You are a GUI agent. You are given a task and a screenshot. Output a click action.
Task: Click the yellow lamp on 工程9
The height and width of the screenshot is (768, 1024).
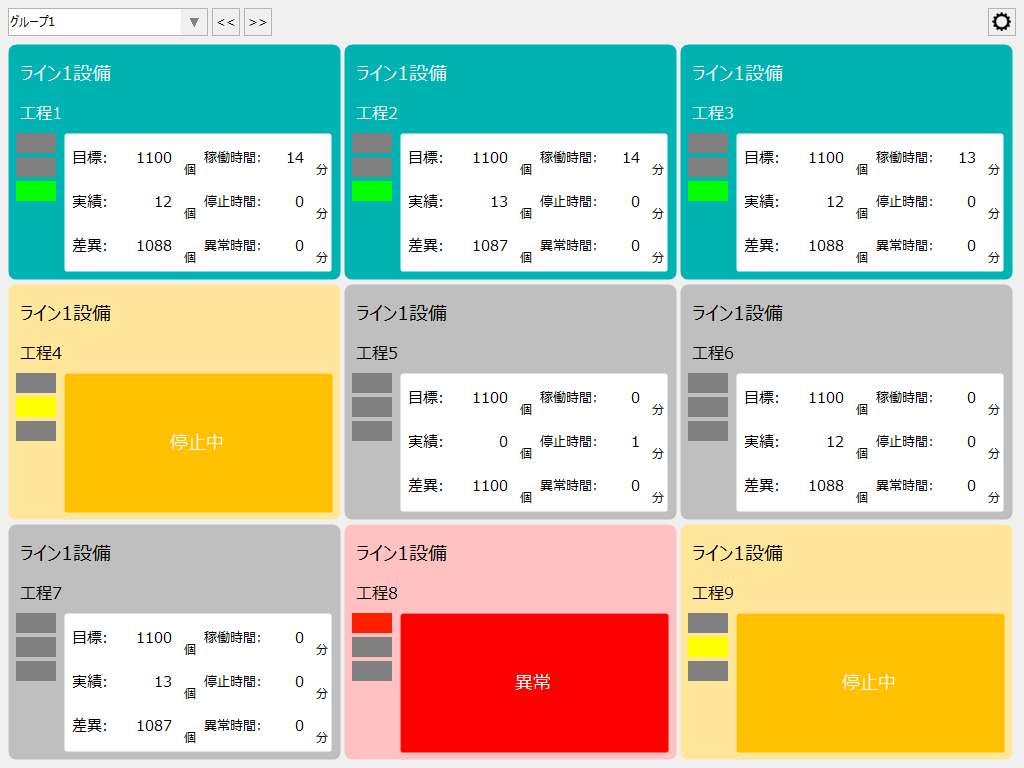pos(708,647)
